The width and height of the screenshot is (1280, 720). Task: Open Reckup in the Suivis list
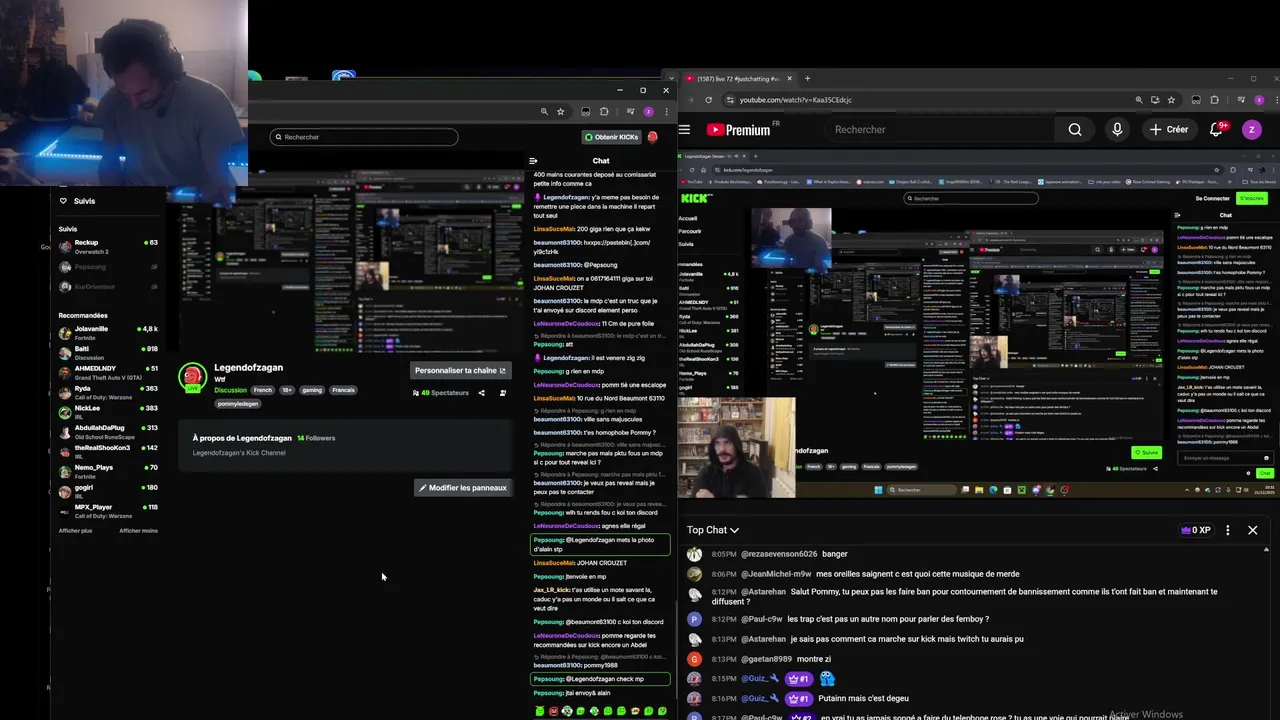(x=108, y=246)
